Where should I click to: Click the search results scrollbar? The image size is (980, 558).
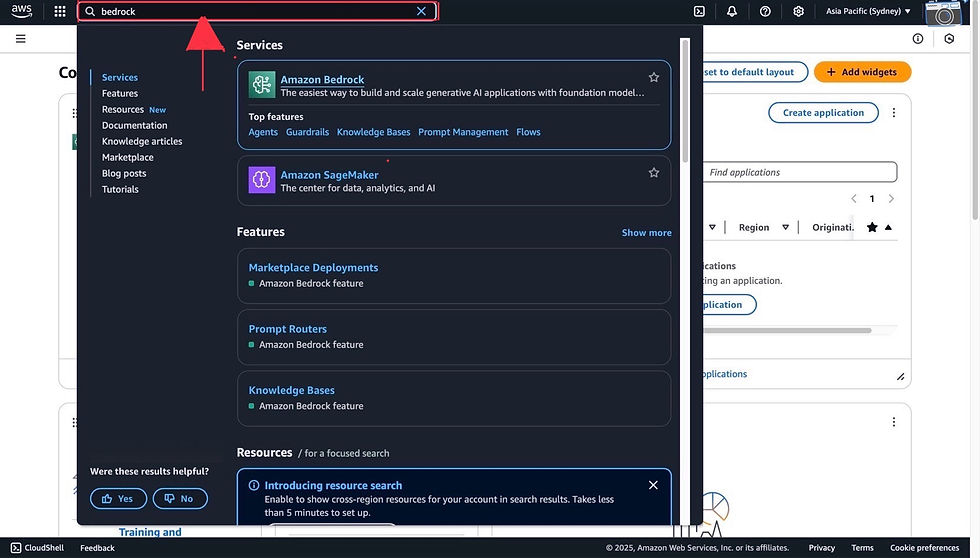tap(685, 100)
